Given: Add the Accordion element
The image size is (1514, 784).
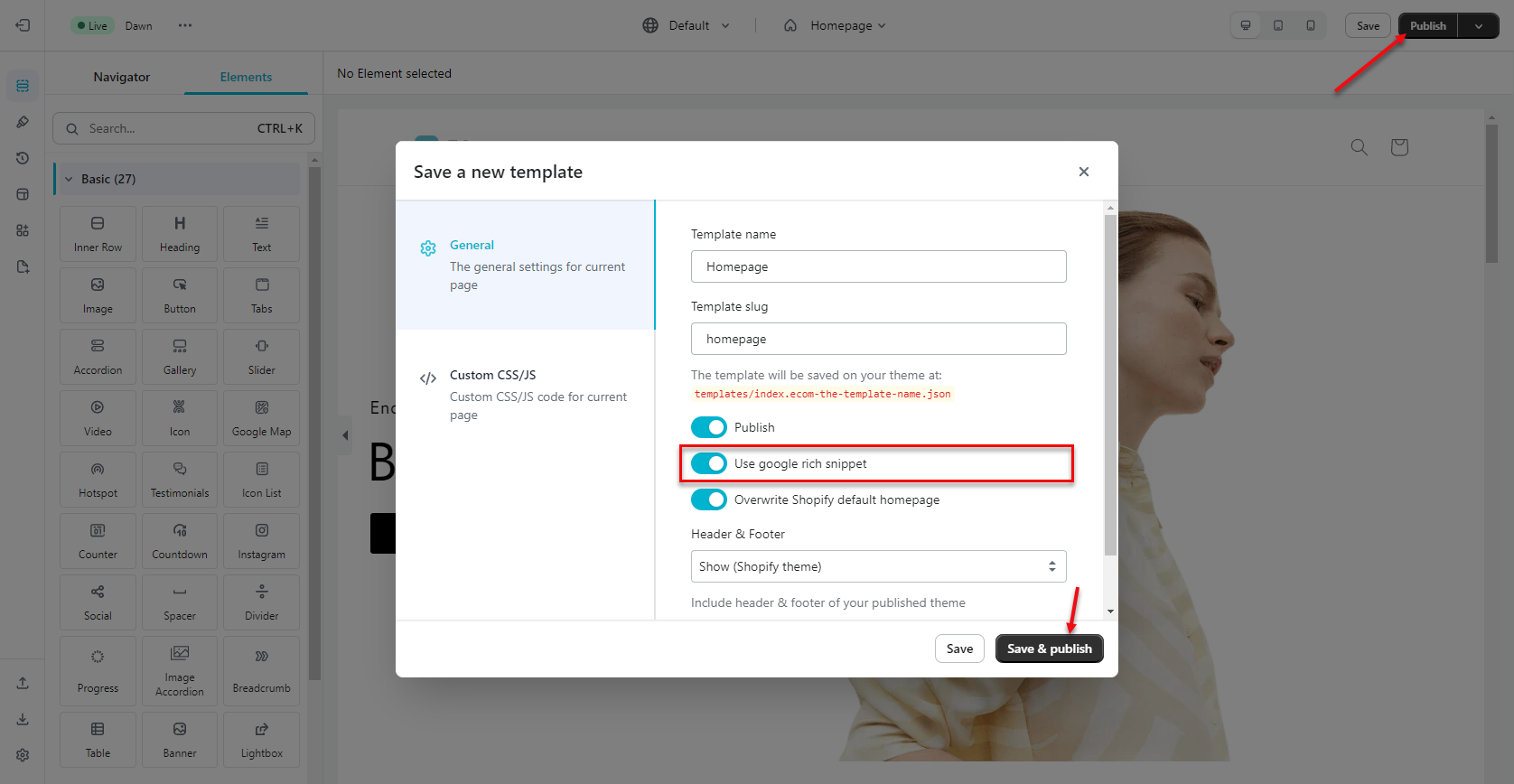Looking at the screenshot, I should tap(98, 356).
